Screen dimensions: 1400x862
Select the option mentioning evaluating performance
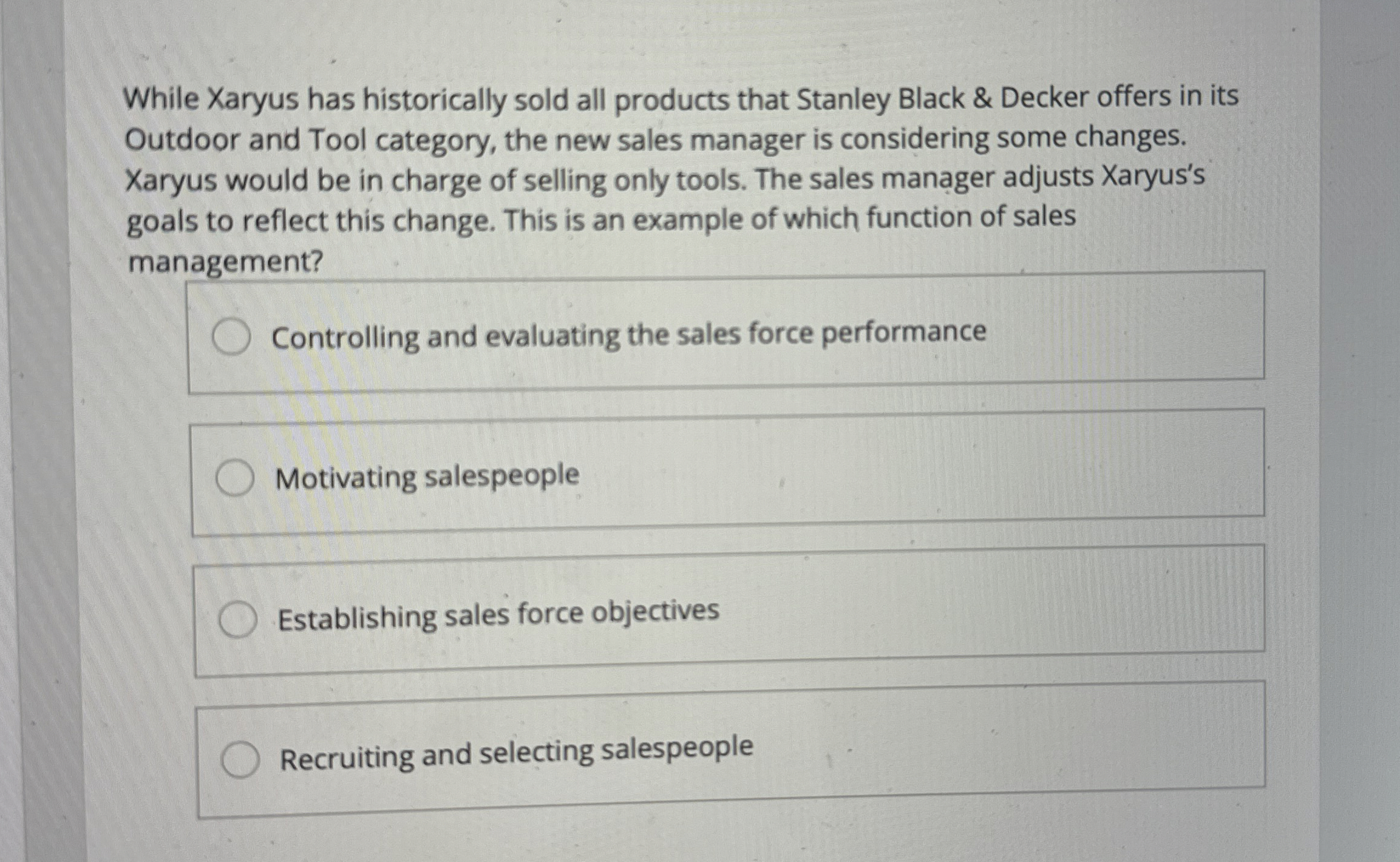point(607,334)
